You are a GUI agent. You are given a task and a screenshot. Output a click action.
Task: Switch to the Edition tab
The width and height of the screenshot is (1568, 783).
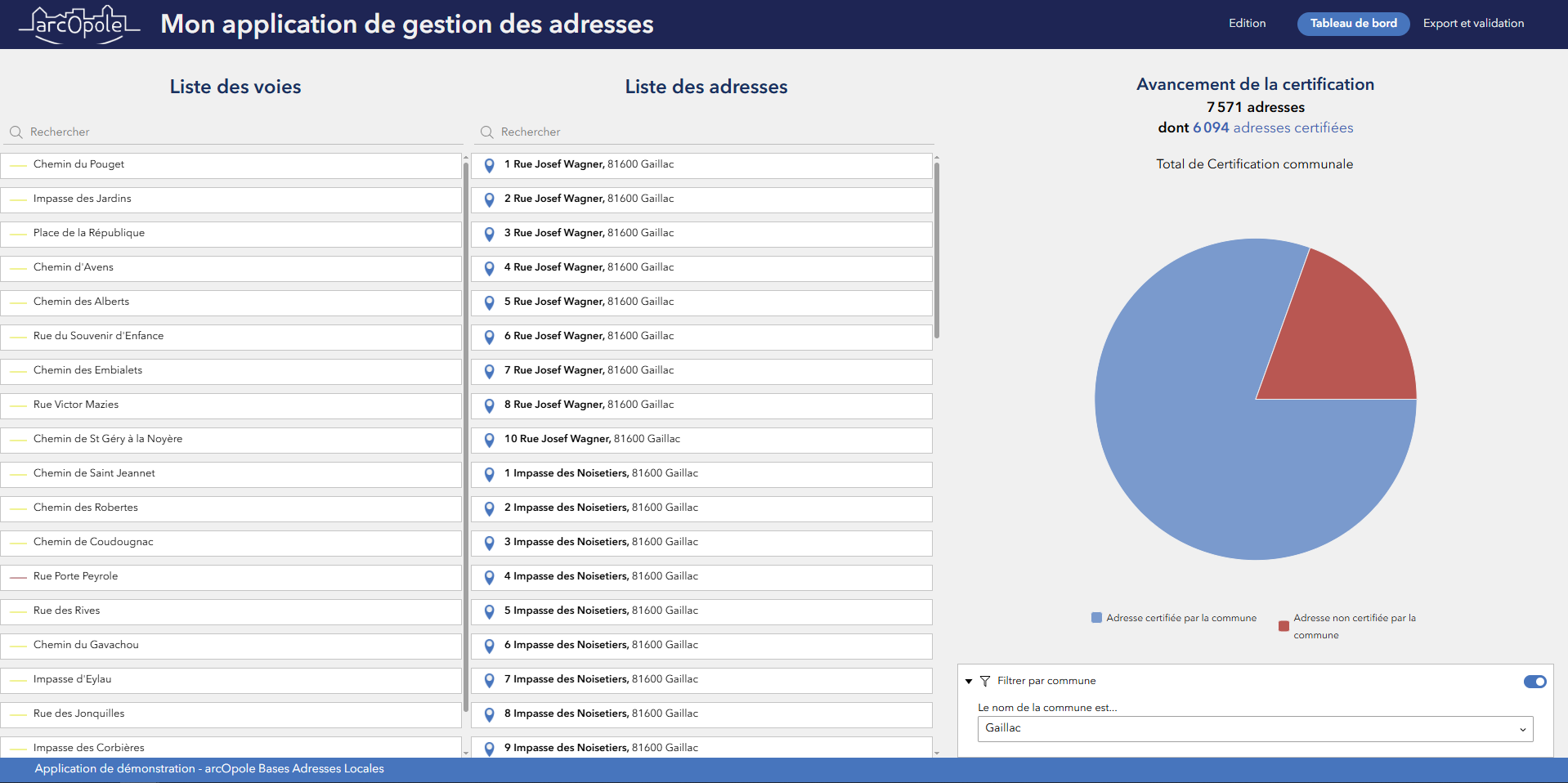click(x=1247, y=24)
